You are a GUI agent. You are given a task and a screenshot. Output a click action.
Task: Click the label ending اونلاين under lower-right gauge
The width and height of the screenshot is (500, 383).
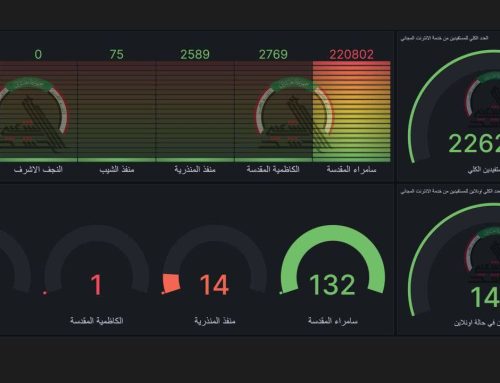coord(477,323)
